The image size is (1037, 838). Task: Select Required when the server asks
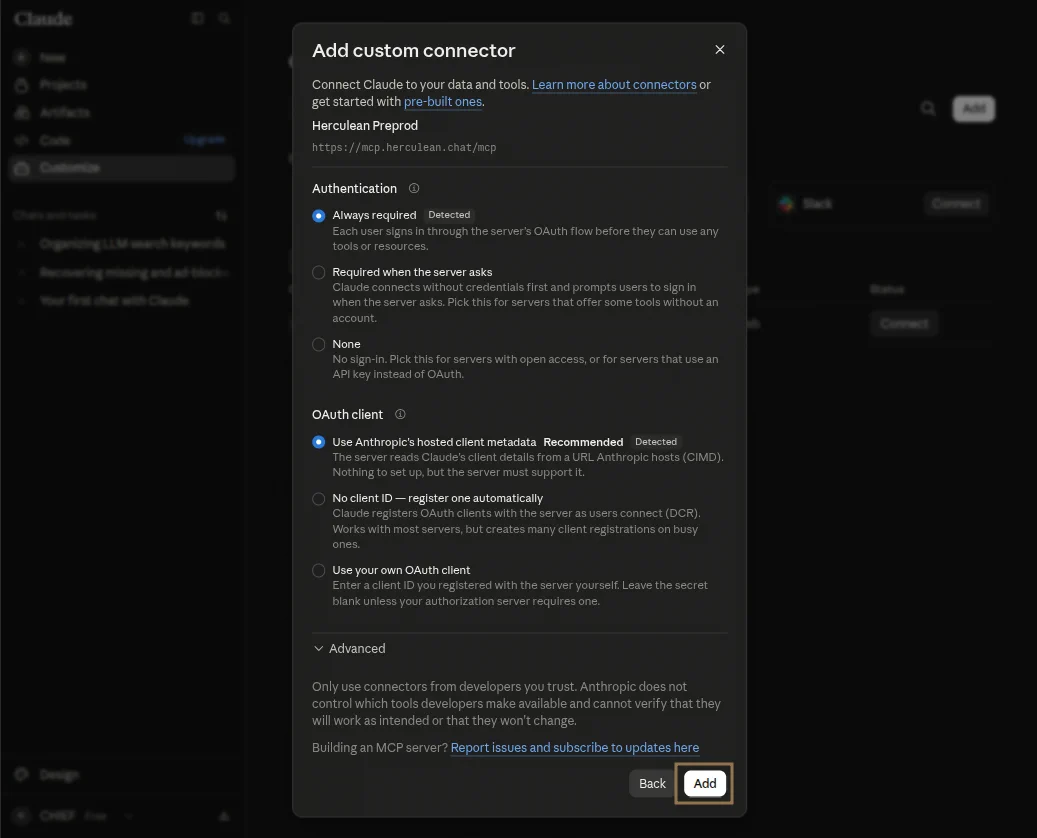point(319,272)
